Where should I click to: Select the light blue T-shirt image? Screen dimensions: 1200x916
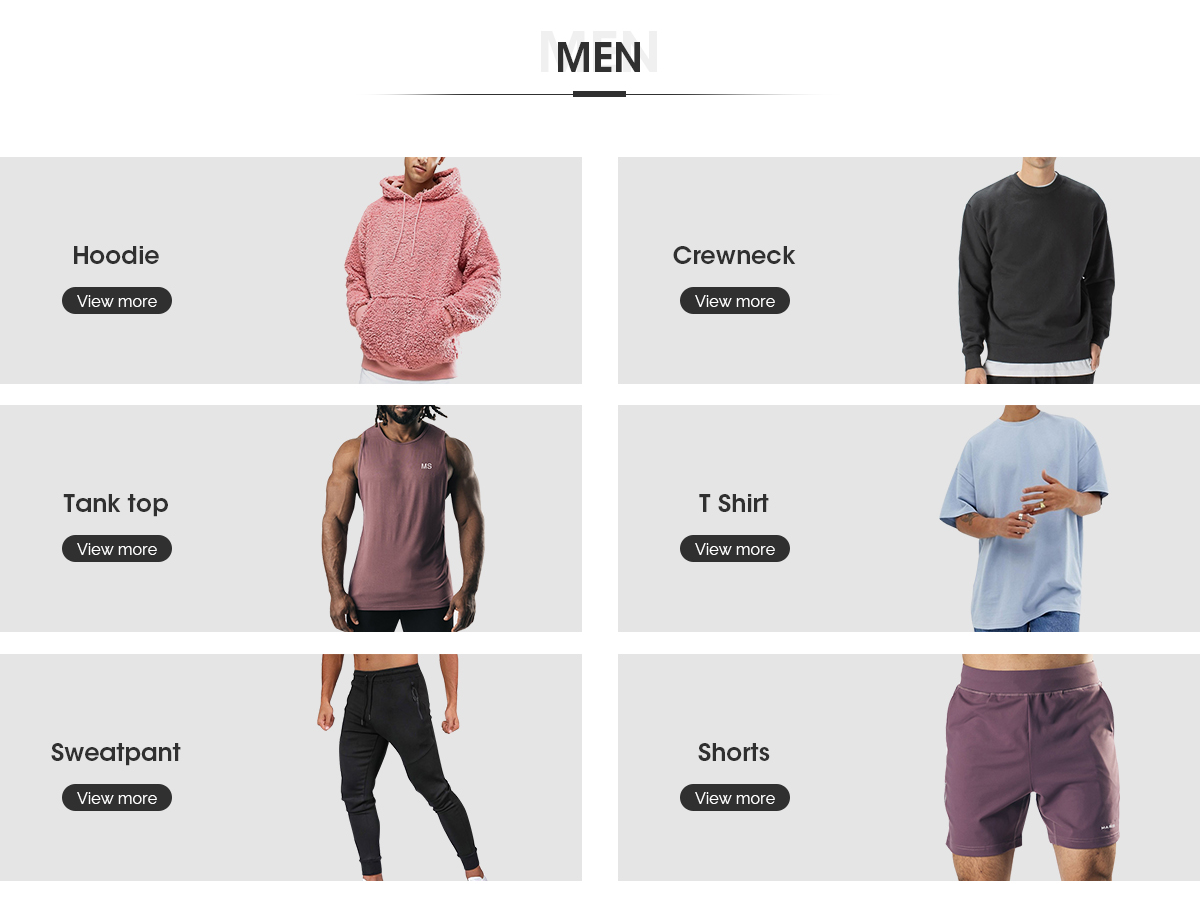point(1024,518)
